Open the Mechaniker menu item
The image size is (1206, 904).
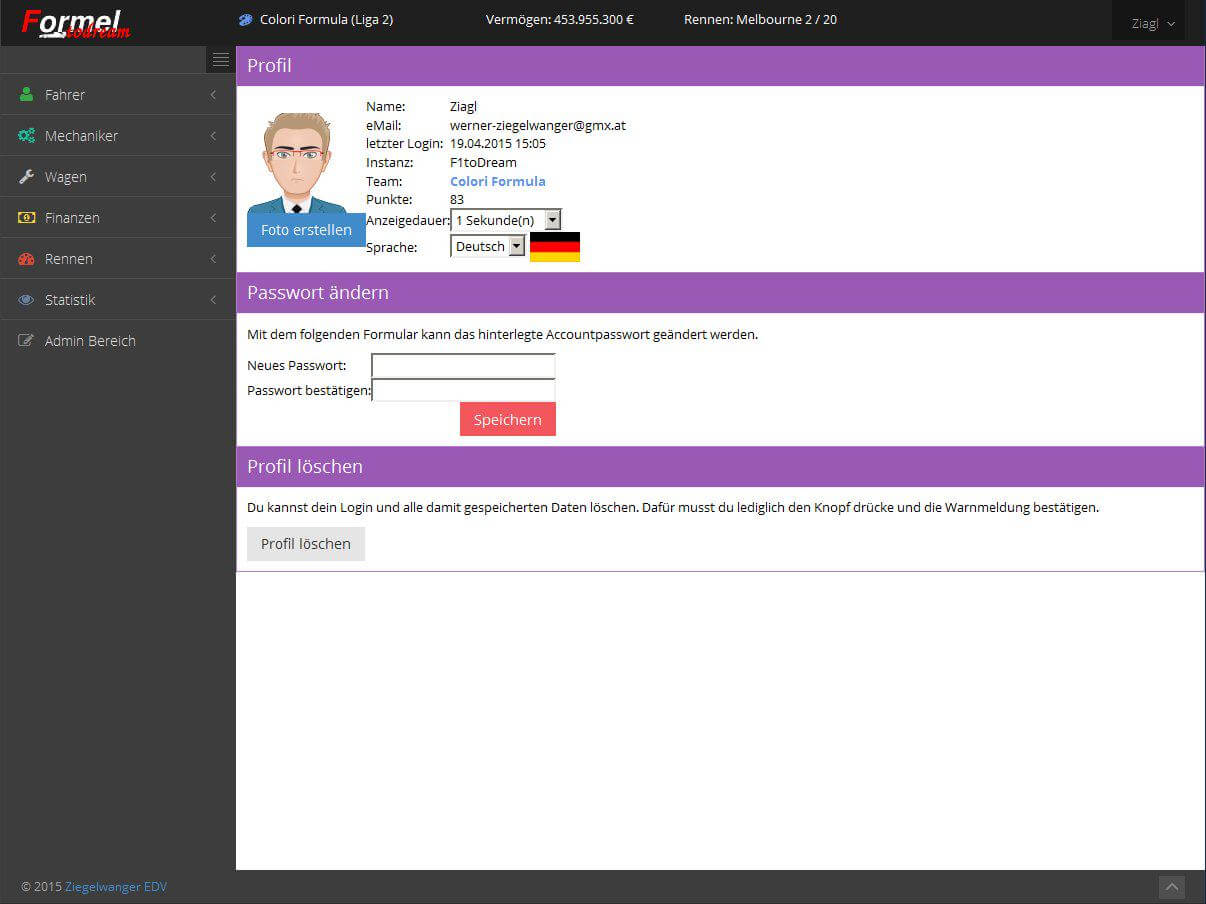117,136
